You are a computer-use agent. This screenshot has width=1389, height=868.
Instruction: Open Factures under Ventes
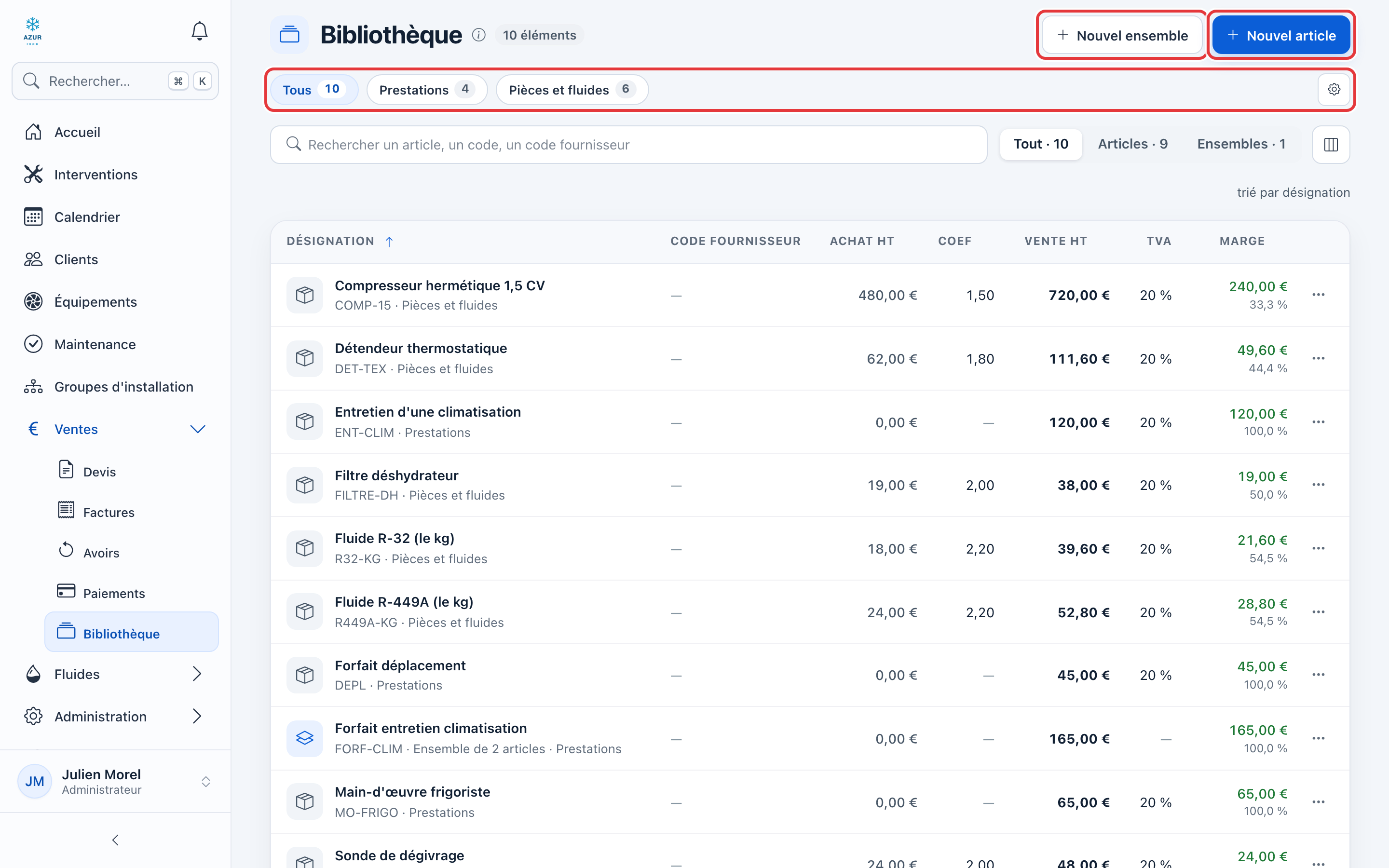(x=132, y=512)
